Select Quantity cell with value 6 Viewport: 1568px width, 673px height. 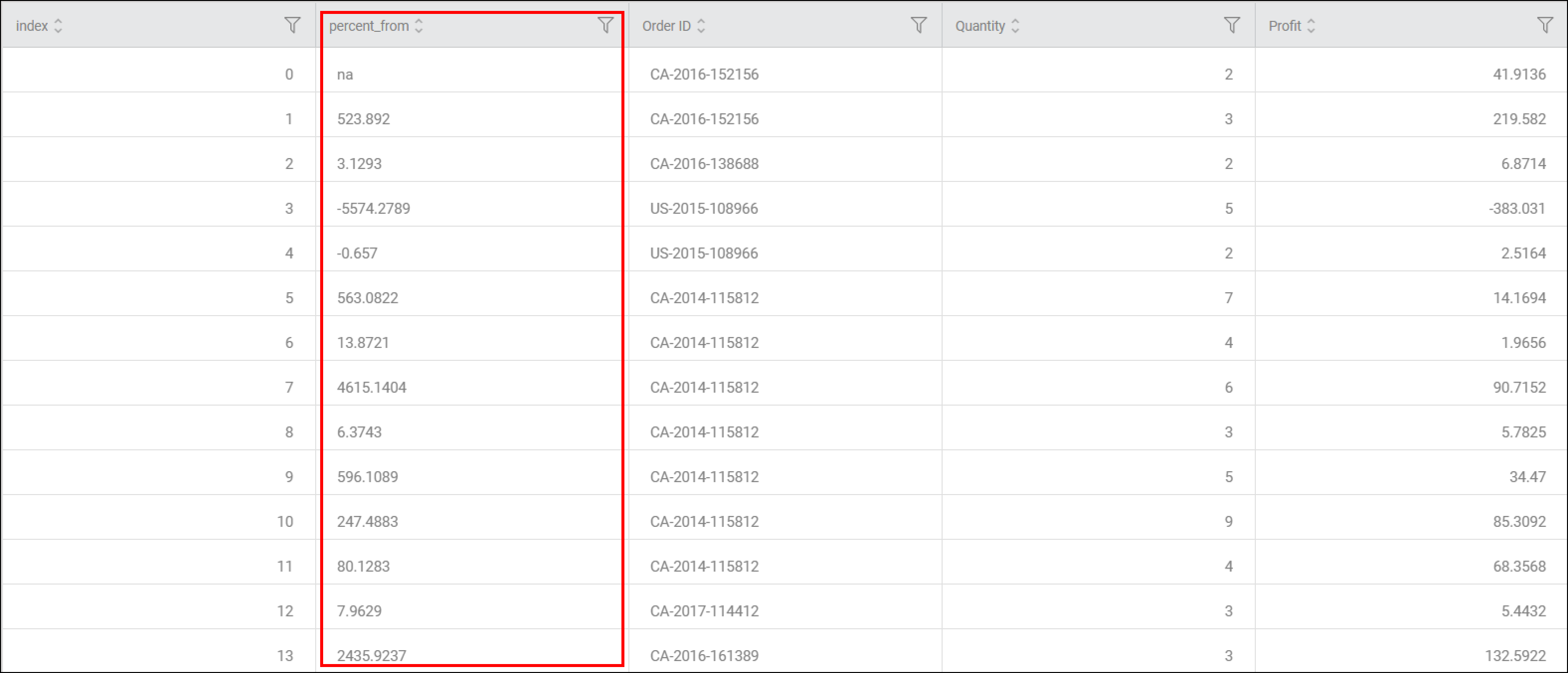tap(1228, 387)
